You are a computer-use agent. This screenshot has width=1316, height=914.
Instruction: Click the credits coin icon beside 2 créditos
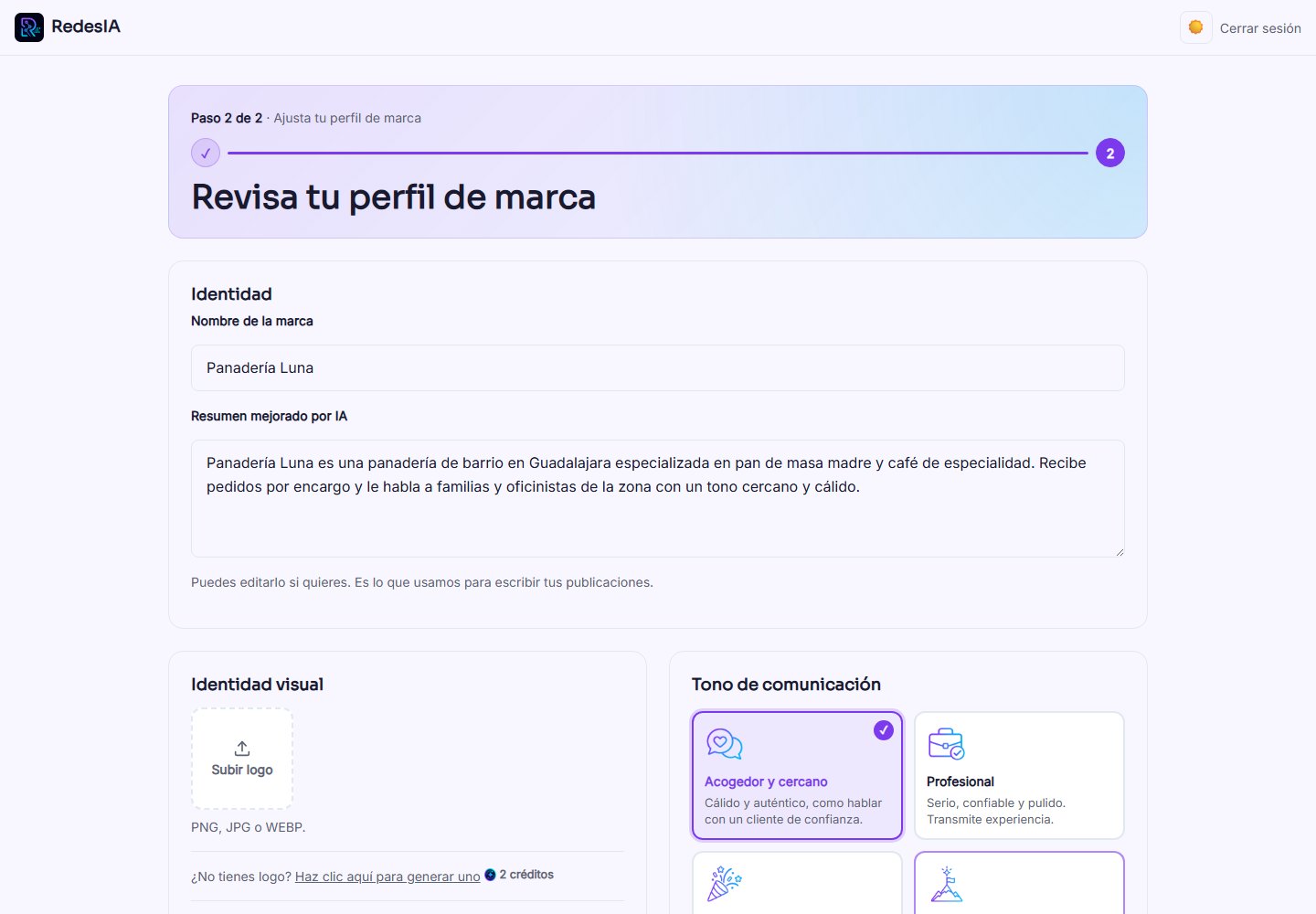click(x=490, y=875)
